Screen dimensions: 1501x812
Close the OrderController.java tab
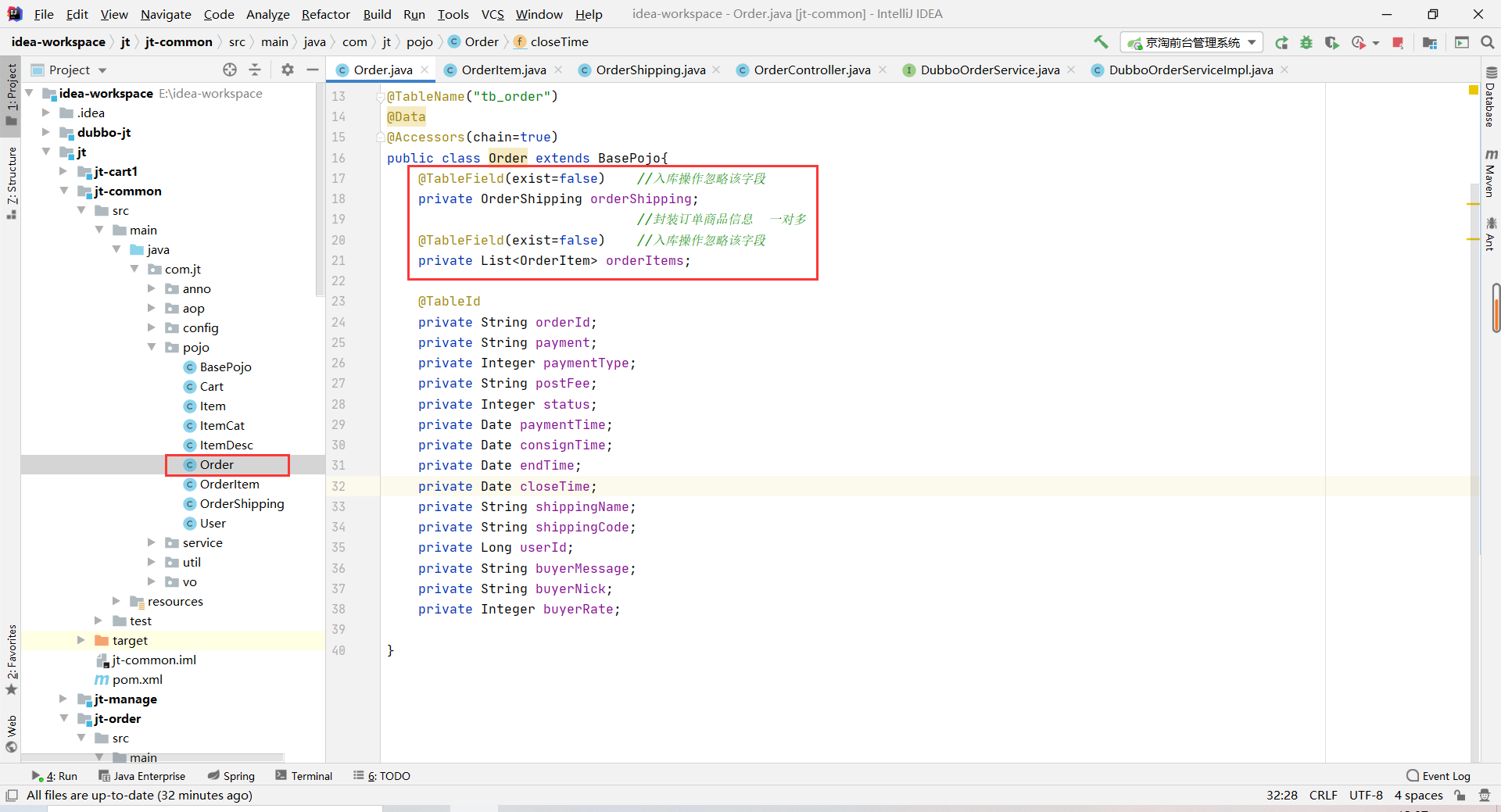(x=883, y=70)
